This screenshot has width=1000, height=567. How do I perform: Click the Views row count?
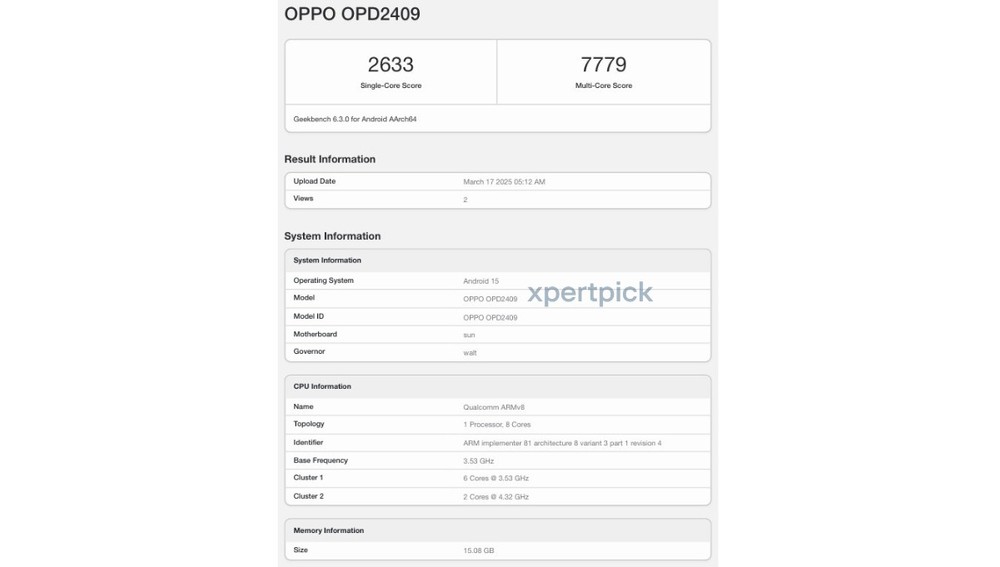click(466, 200)
